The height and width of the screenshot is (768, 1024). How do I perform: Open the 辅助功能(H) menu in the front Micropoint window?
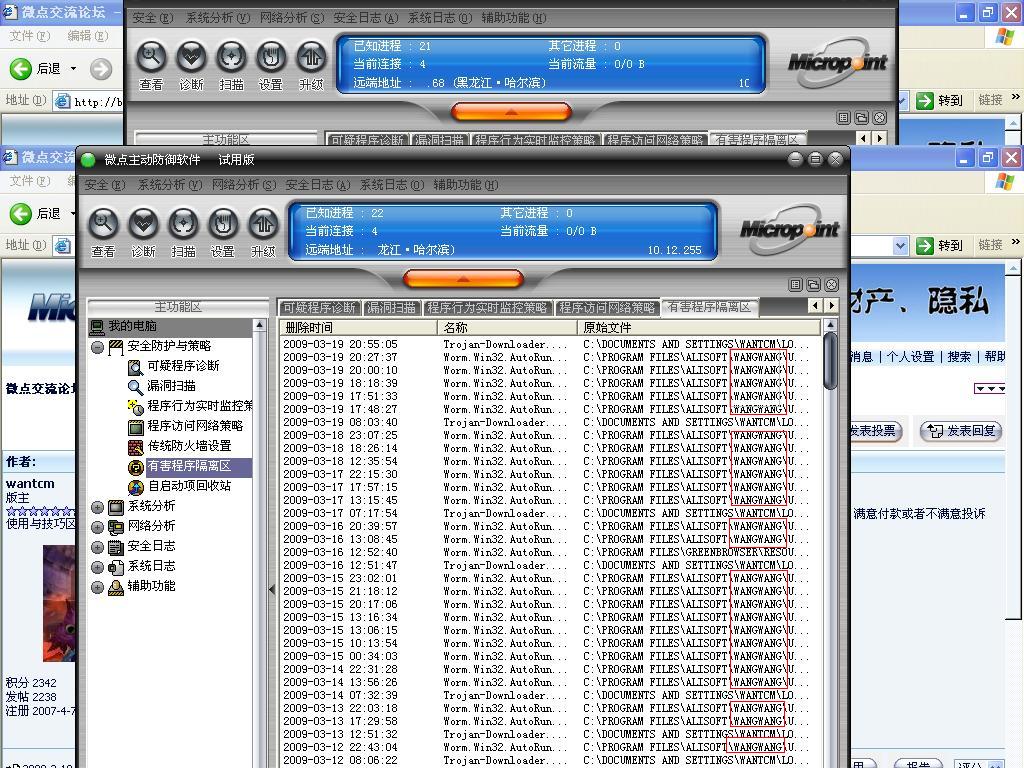[x=466, y=185]
